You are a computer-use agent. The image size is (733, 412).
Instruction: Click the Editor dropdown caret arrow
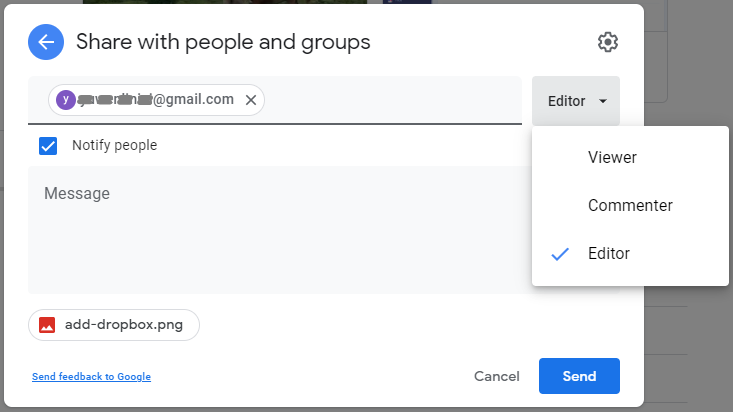[602, 101]
